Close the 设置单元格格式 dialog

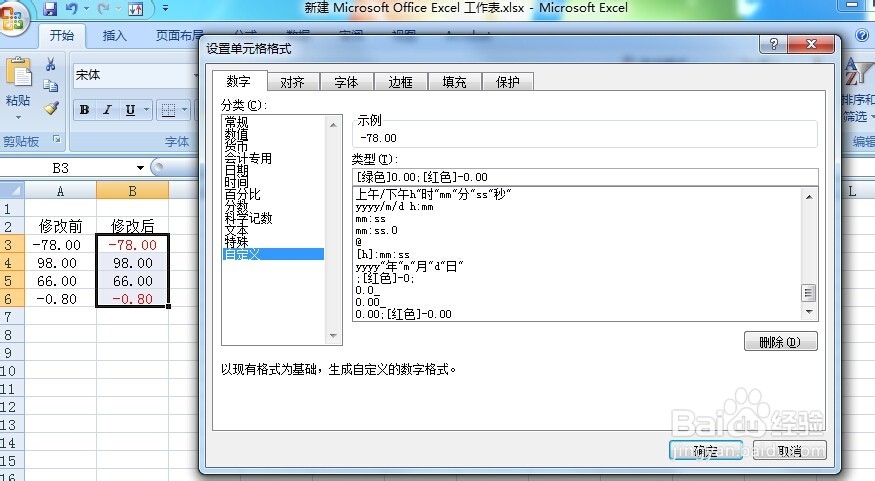pyautogui.click(x=812, y=44)
